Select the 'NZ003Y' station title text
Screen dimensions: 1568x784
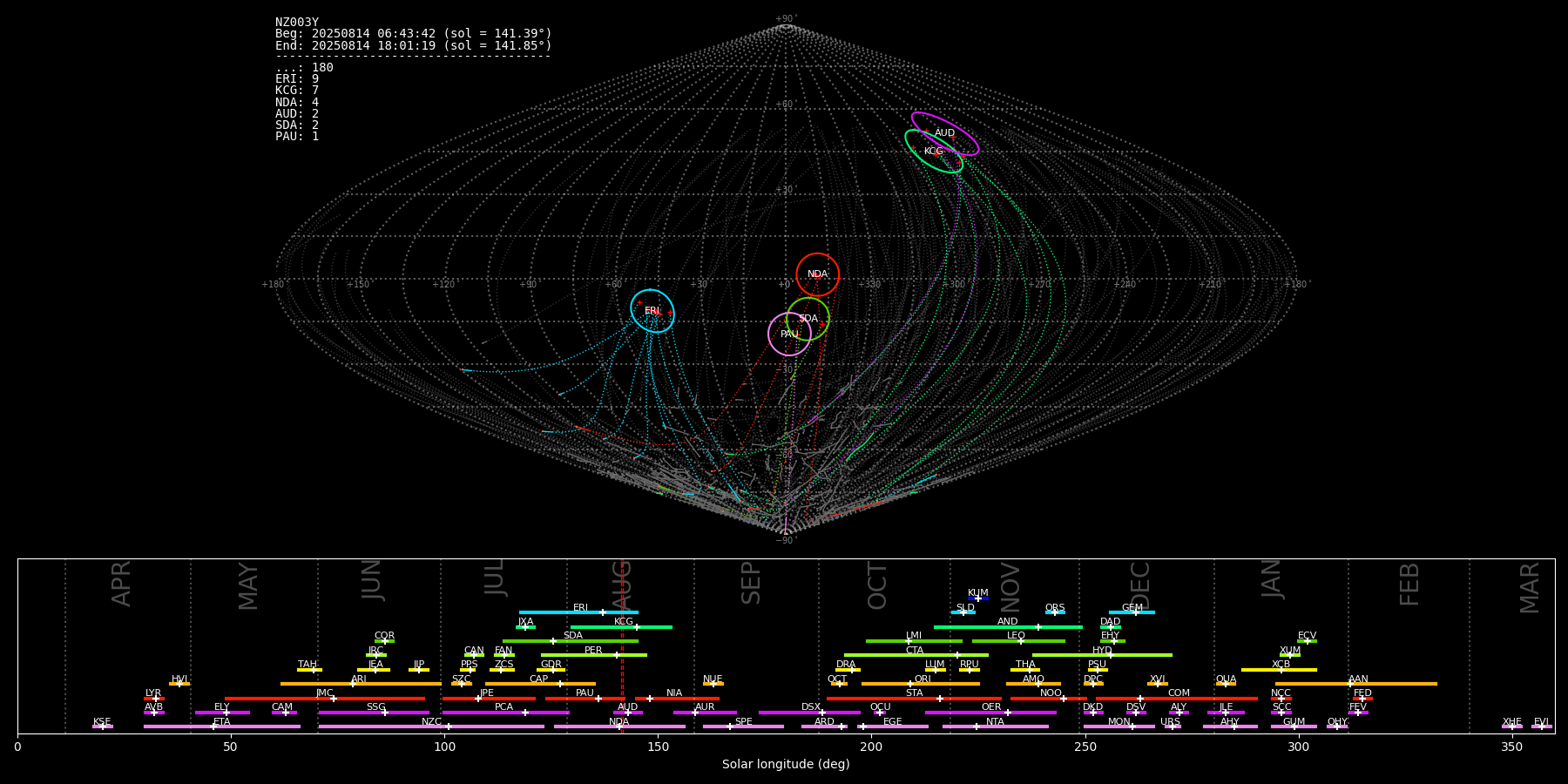pos(297,23)
